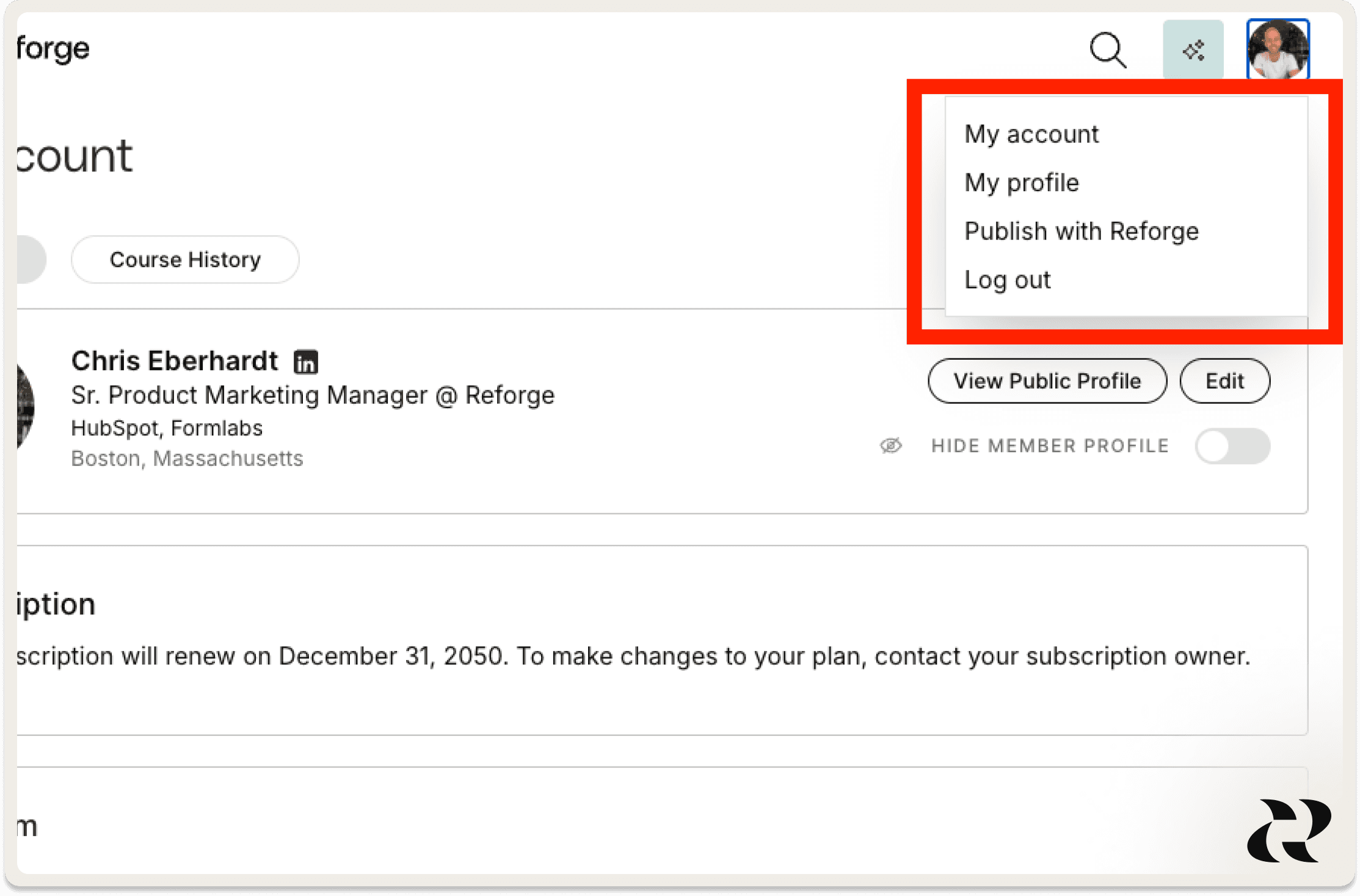The image size is (1360, 896).
Task: Click the Hide Member Profile label
Action: [x=1050, y=446]
